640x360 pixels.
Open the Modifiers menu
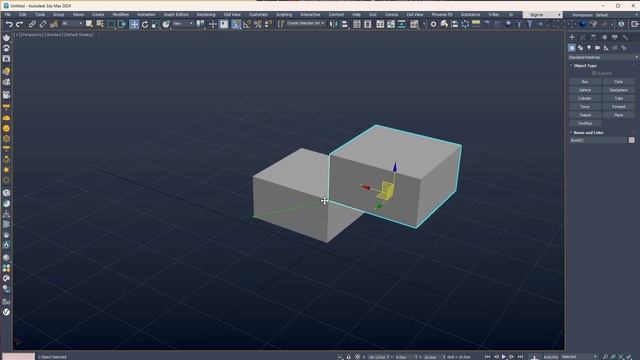120,15
